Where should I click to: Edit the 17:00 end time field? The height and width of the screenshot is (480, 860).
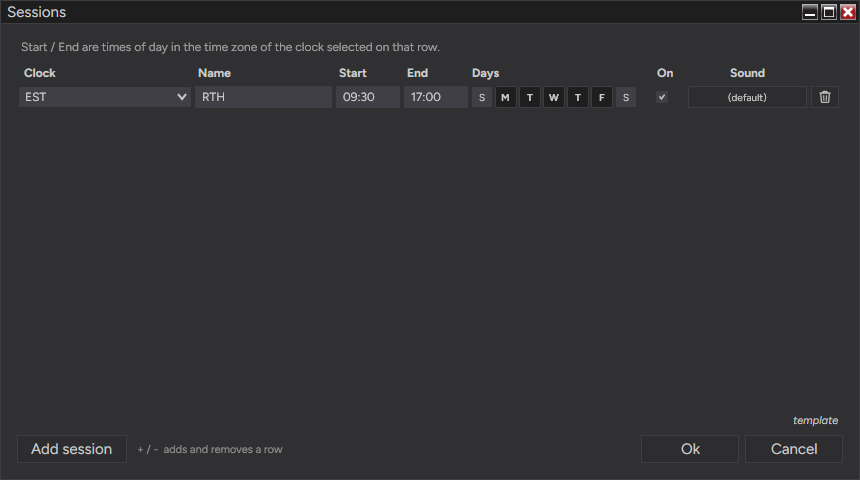click(435, 97)
